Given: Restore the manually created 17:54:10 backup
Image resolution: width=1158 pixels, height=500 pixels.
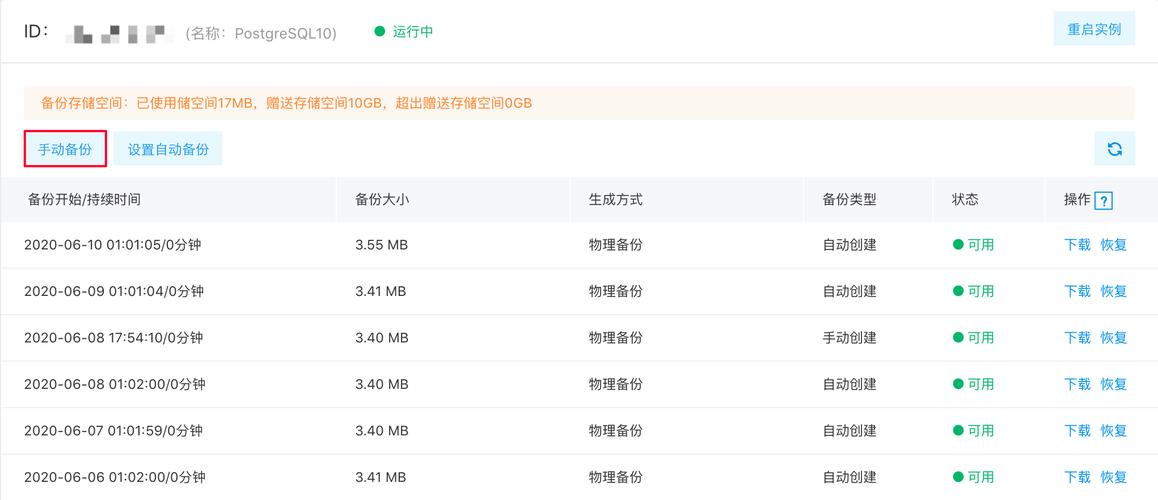Looking at the screenshot, I should (x=1113, y=338).
